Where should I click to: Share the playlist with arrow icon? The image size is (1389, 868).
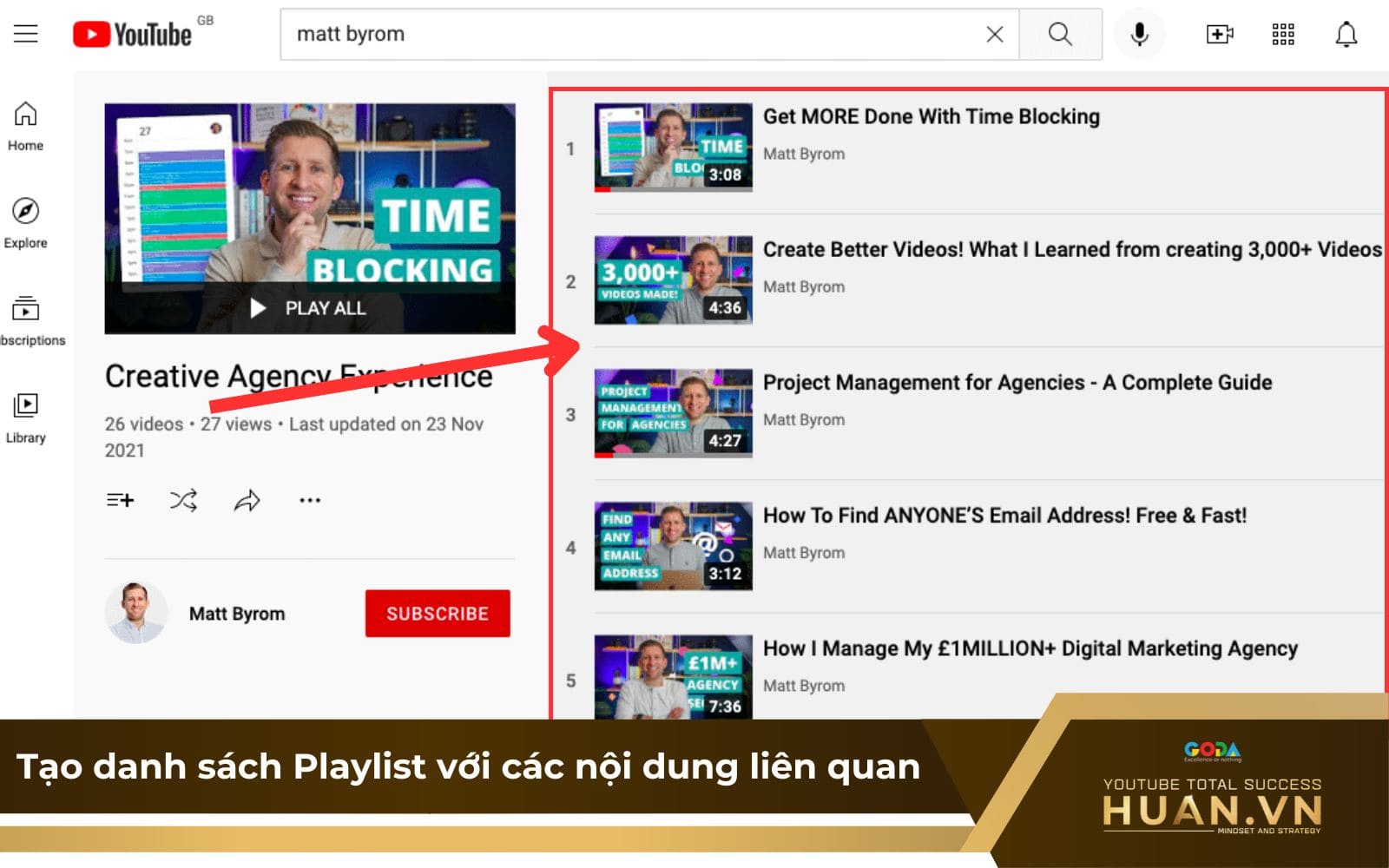pos(247,500)
